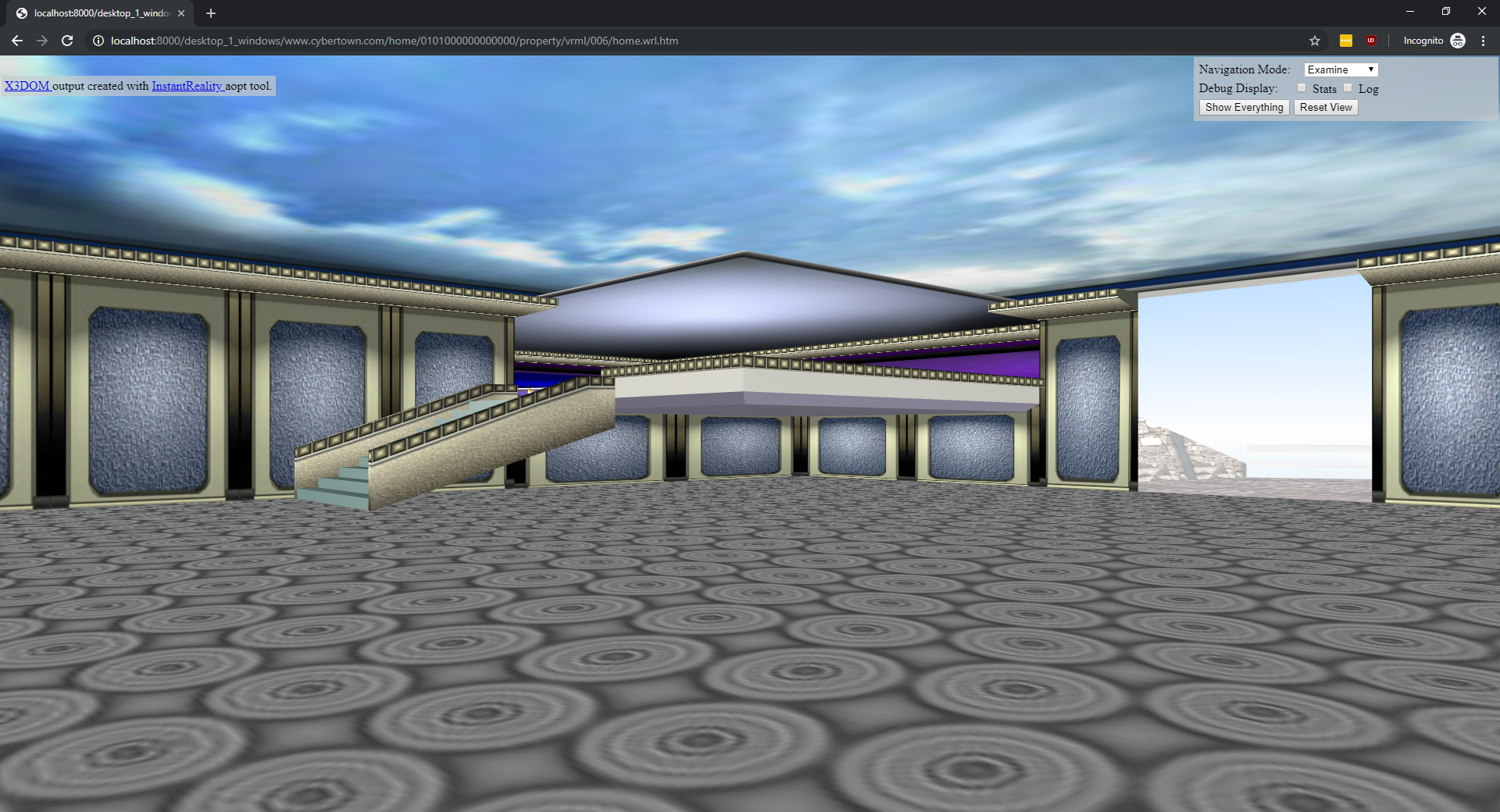
Task: Click the Incognito profile icon
Action: point(1458,41)
